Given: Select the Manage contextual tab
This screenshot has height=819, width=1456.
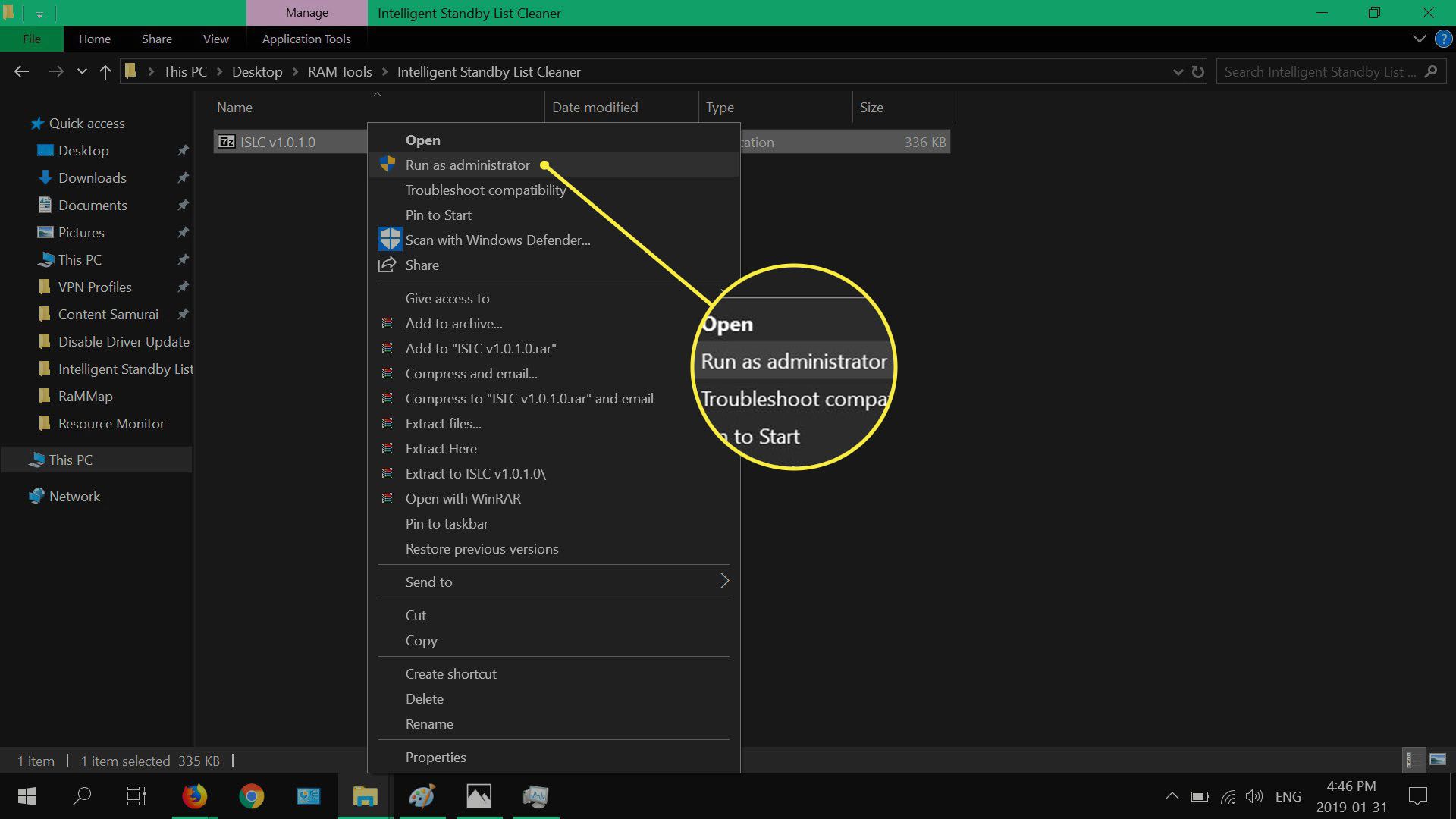Looking at the screenshot, I should click(x=307, y=13).
